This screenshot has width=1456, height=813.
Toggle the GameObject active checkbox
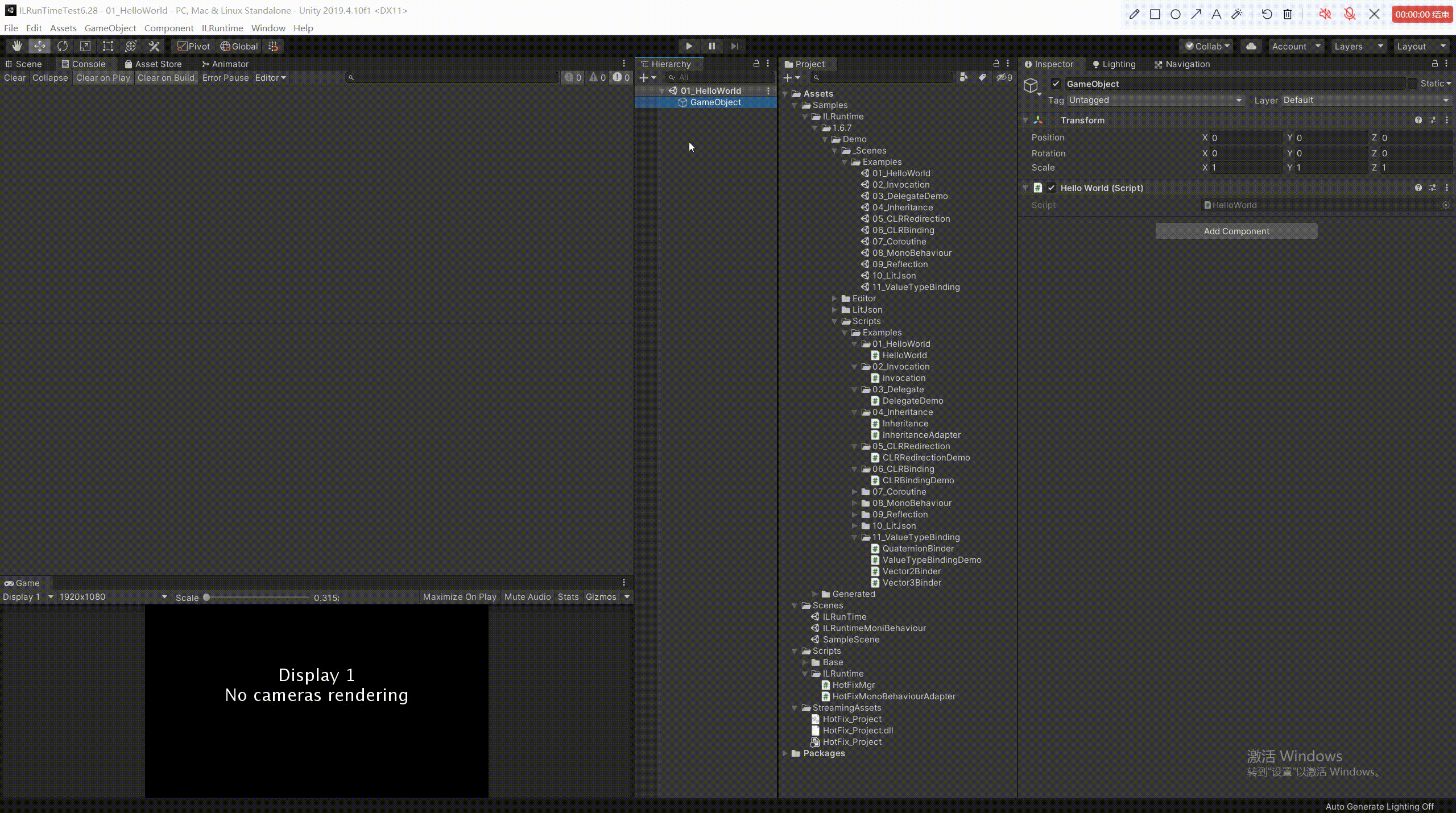[1056, 84]
